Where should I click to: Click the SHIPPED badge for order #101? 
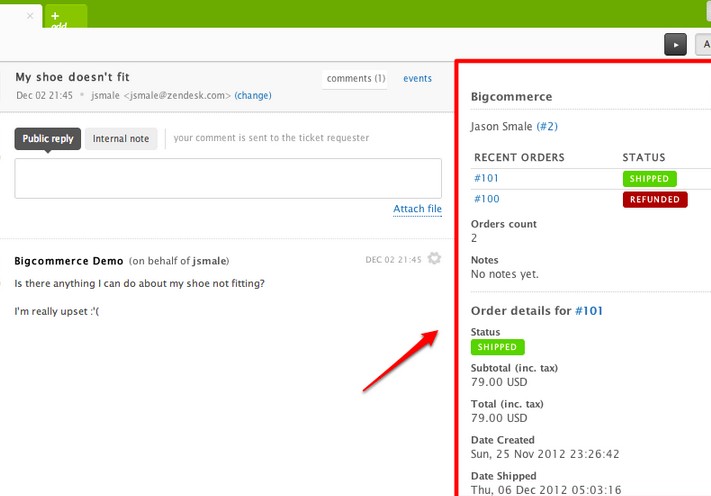pyautogui.click(x=649, y=179)
